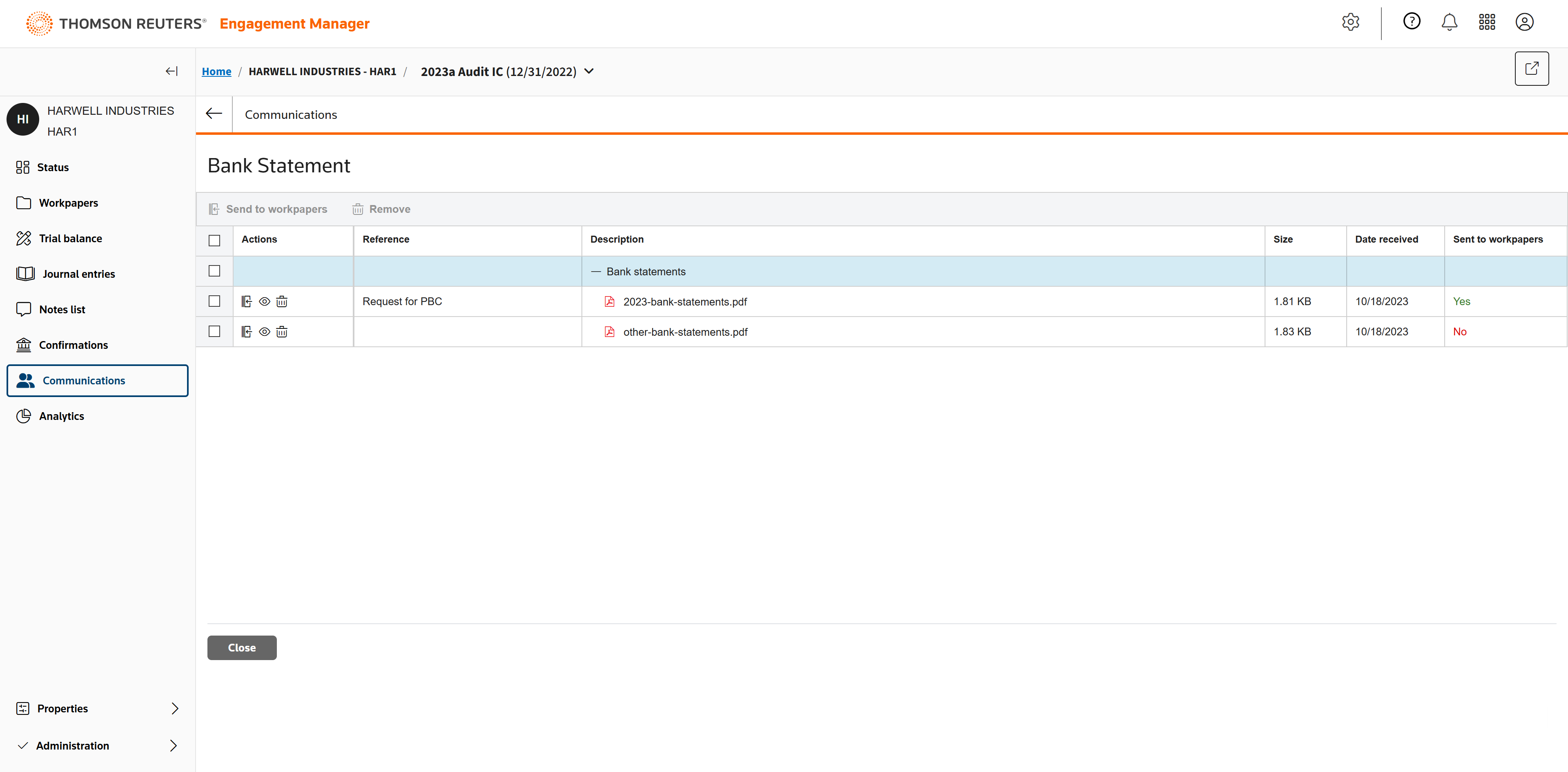This screenshot has width=1568, height=772.
Task: Select the 2023-bank-statements.pdf row checkbox
Action: [x=214, y=301]
